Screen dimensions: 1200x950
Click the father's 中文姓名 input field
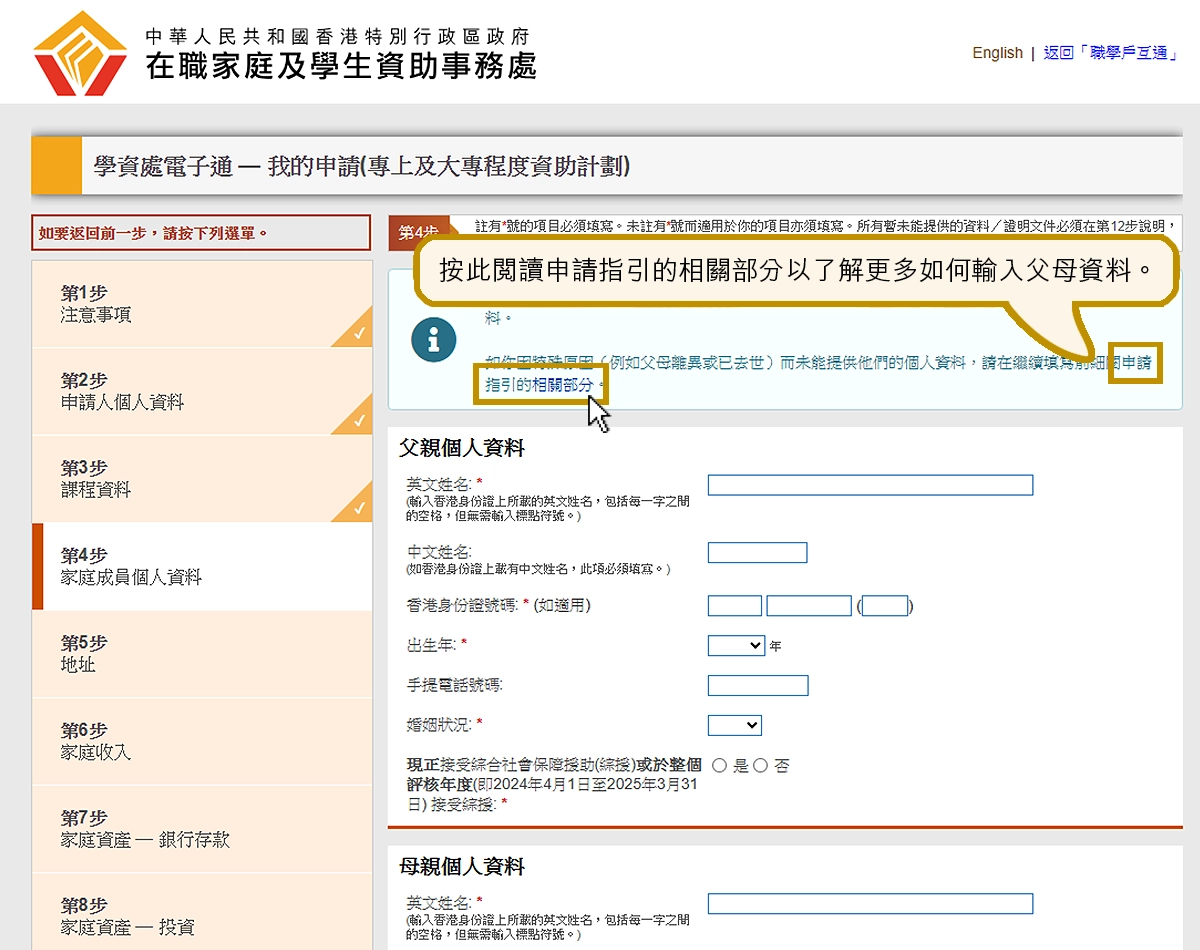[x=757, y=553]
